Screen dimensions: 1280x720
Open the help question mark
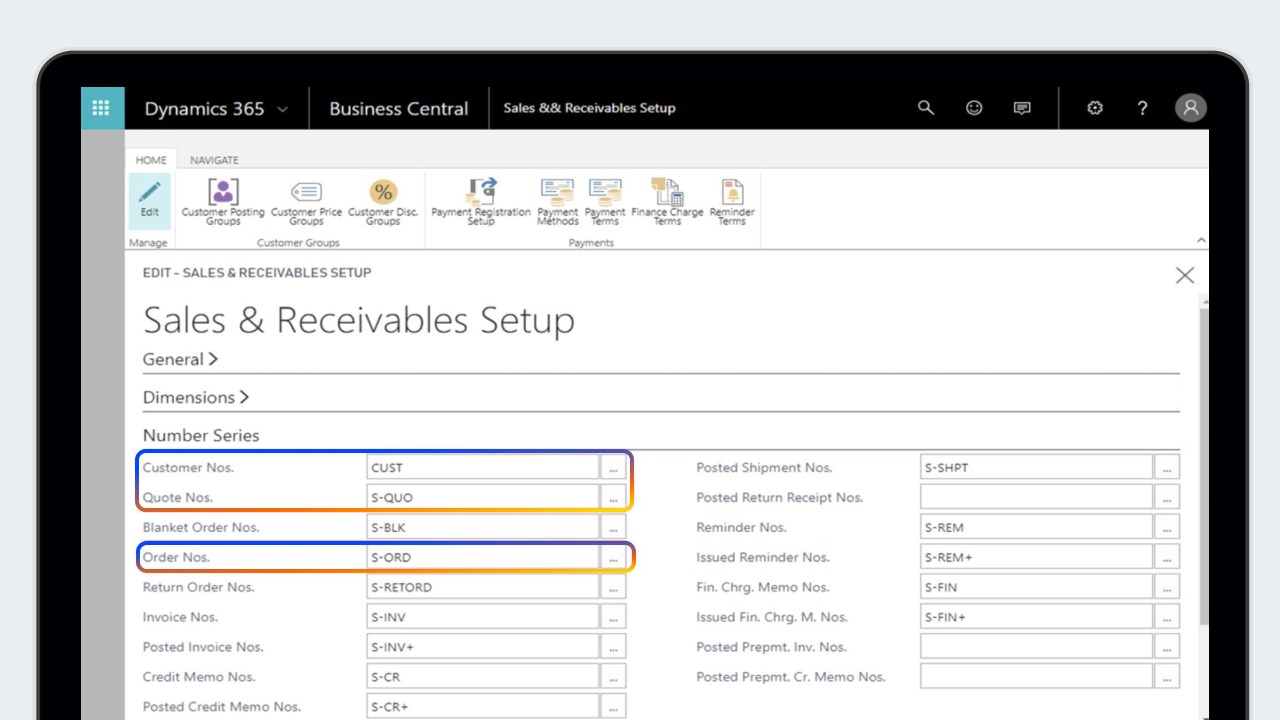[1143, 108]
